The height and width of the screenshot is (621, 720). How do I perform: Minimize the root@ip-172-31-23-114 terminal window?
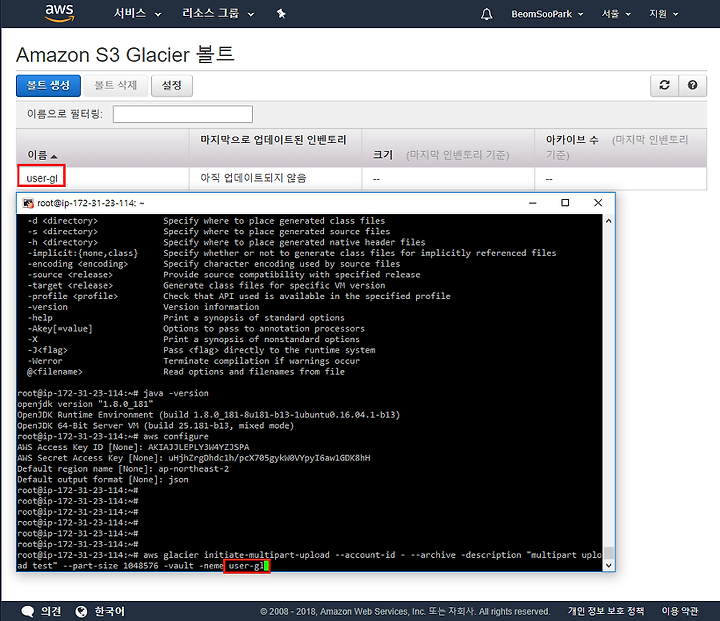[x=533, y=203]
